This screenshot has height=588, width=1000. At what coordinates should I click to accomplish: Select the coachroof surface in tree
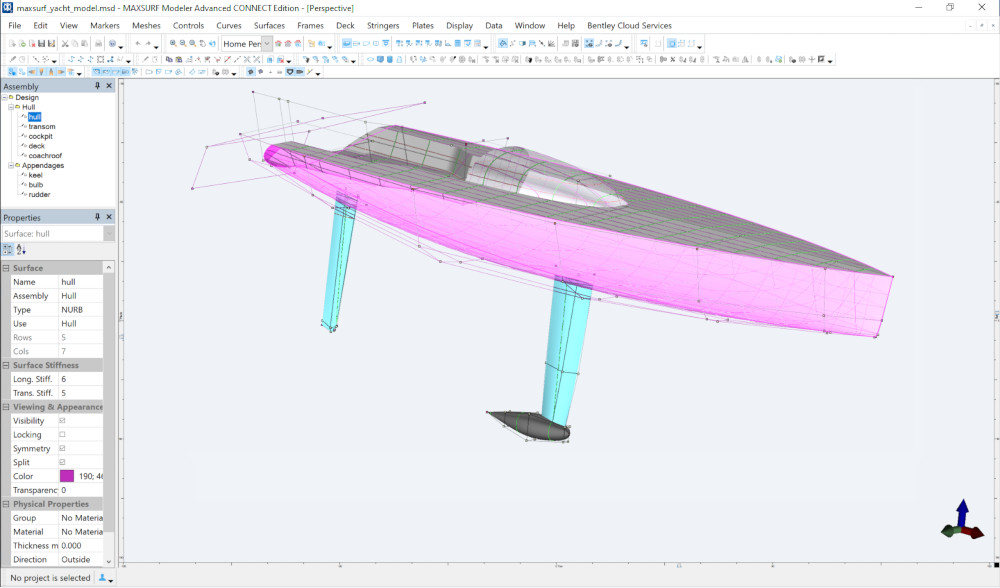coord(45,156)
